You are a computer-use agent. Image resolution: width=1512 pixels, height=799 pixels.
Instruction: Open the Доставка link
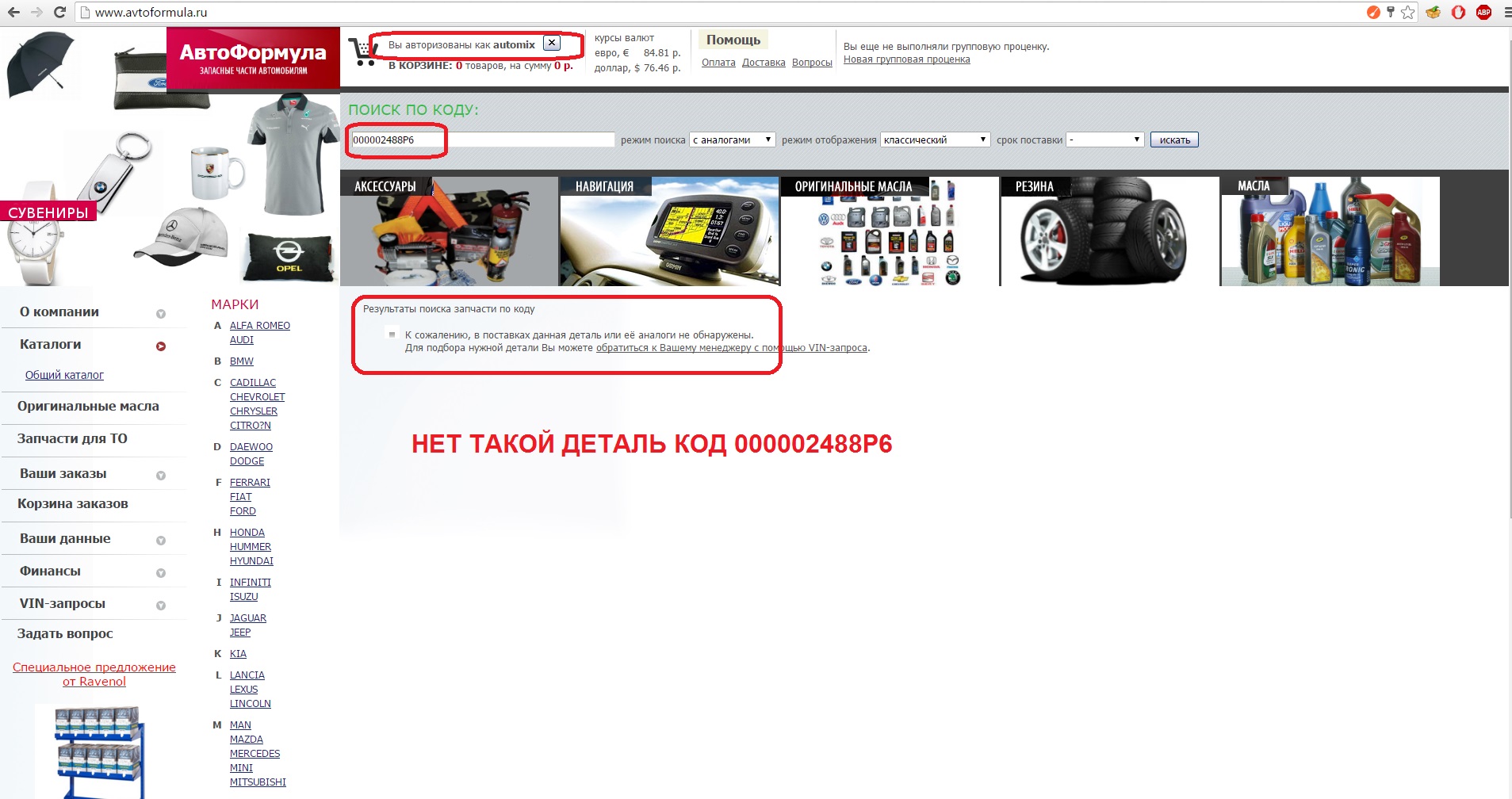click(764, 63)
